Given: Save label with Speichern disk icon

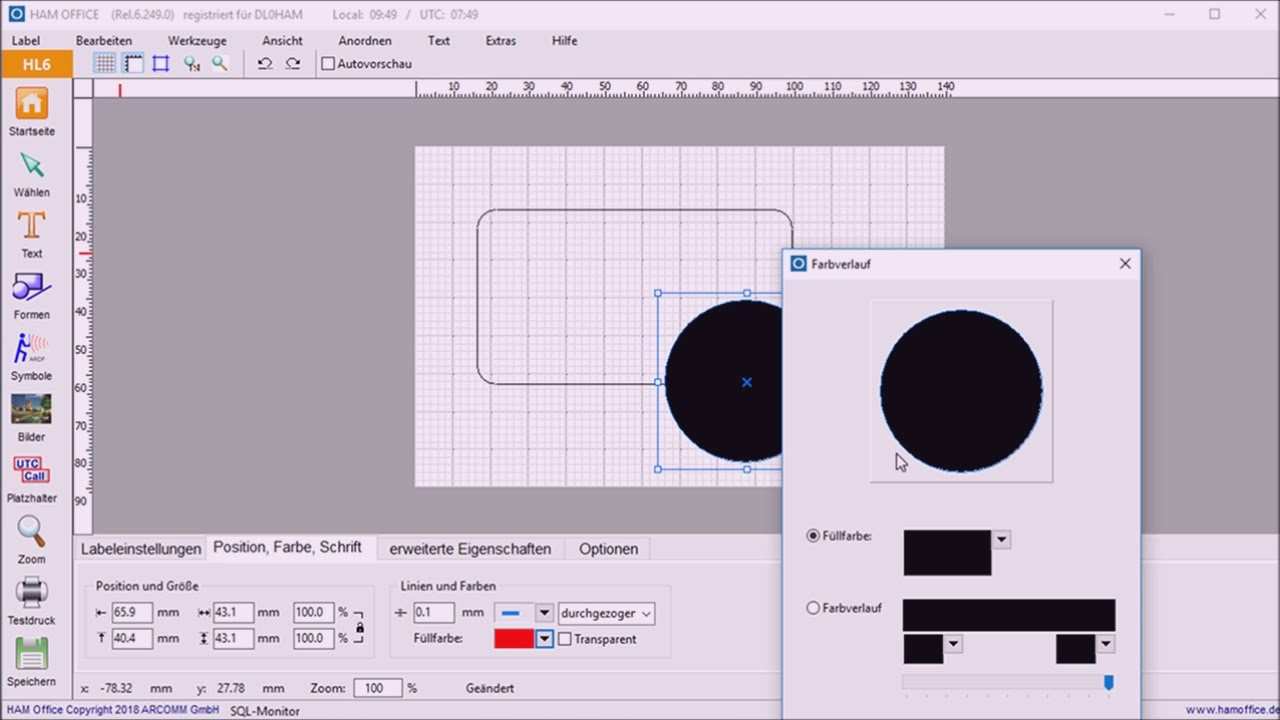Looking at the screenshot, I should click(31, 654).
